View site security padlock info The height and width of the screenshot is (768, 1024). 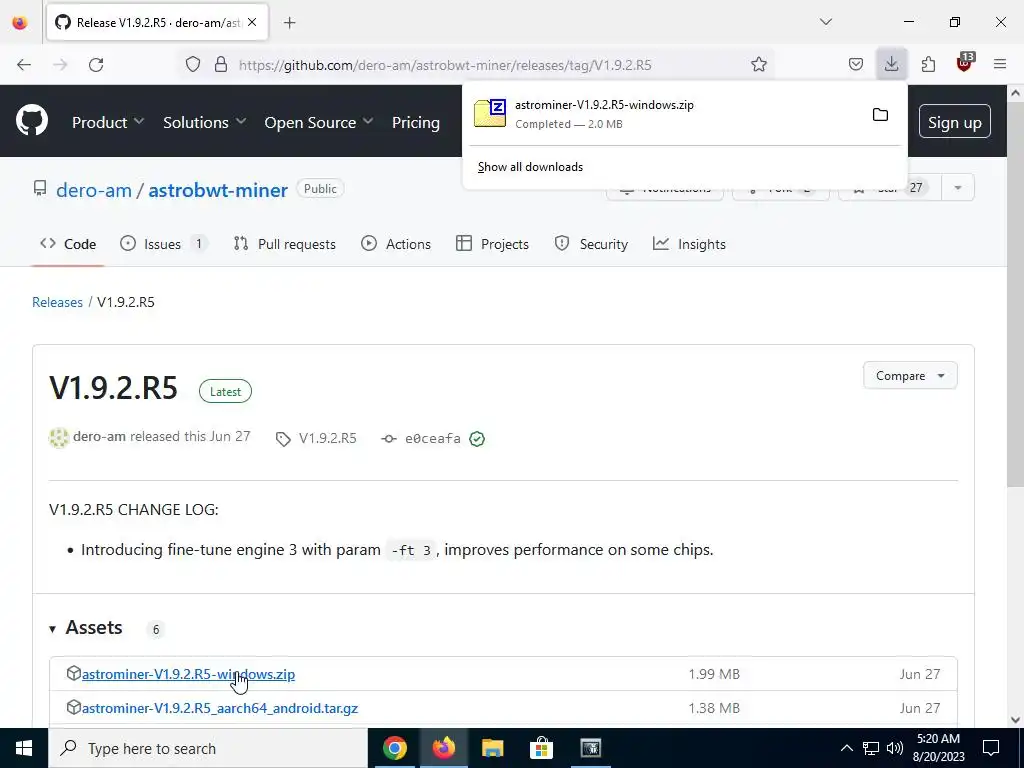pyautogui.click(x=221, y=65)
